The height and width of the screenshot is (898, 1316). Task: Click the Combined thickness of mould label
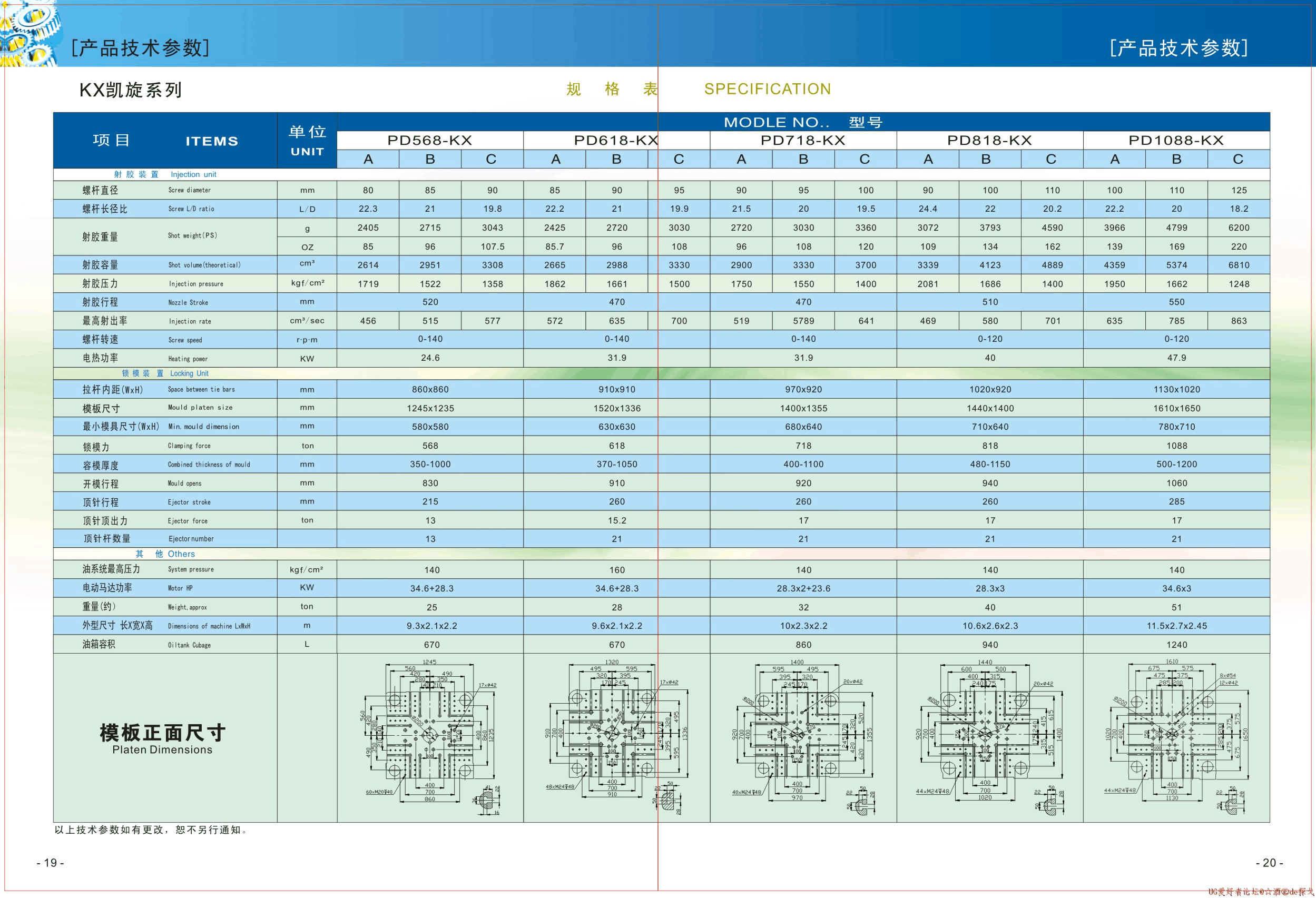tap(209, 465)
